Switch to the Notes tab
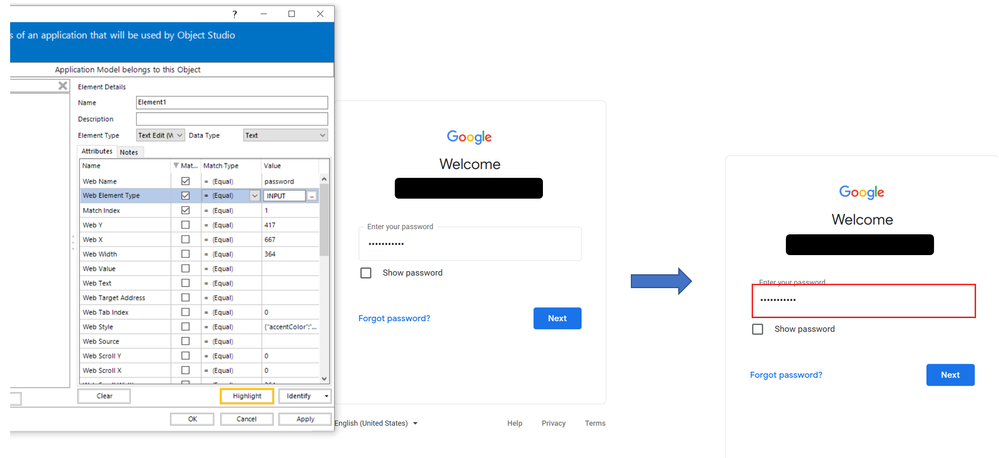The width and height of the screenshot is (999, 458). click(129, 152)
